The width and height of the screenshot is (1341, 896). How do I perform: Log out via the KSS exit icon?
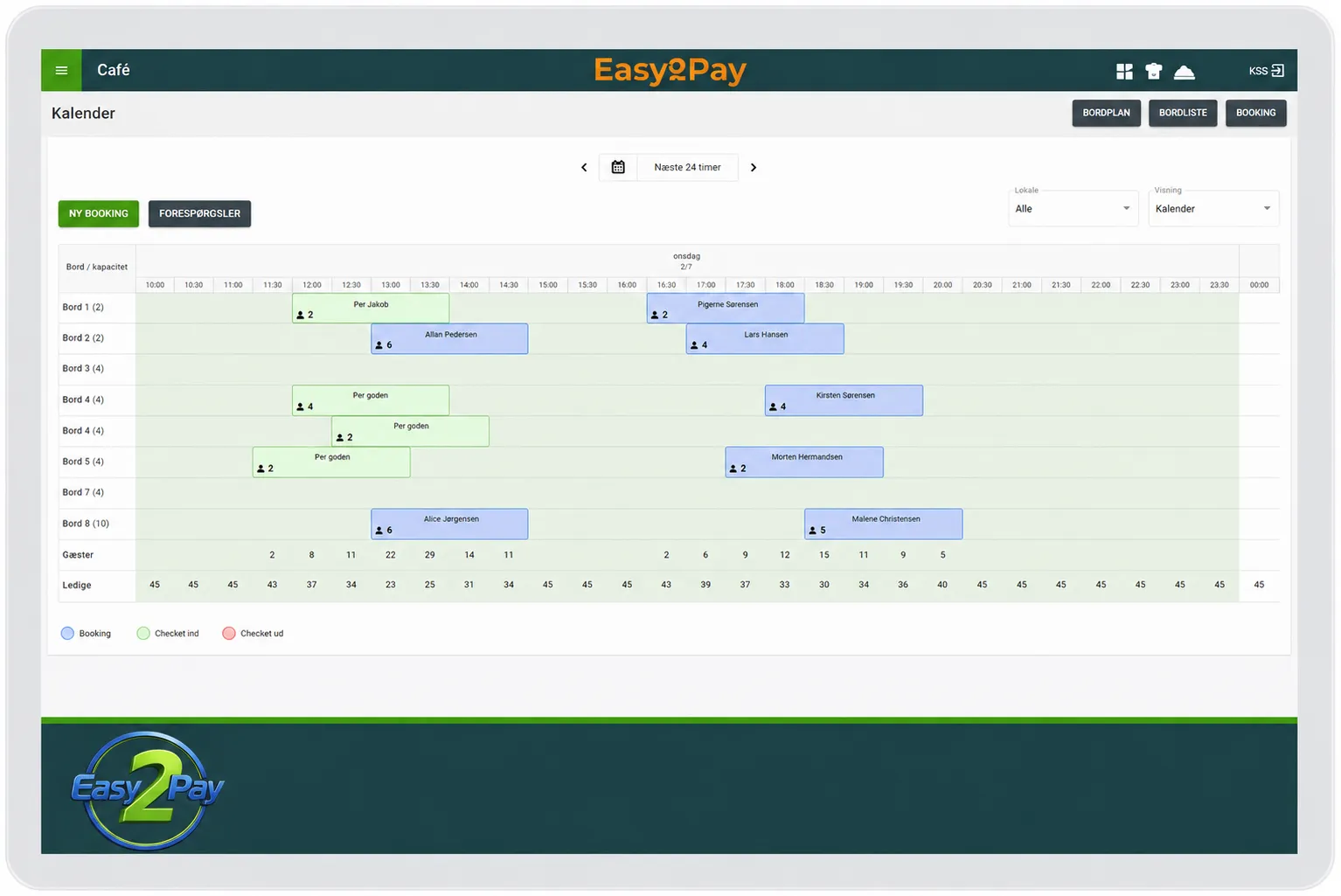click(1267, 71)
